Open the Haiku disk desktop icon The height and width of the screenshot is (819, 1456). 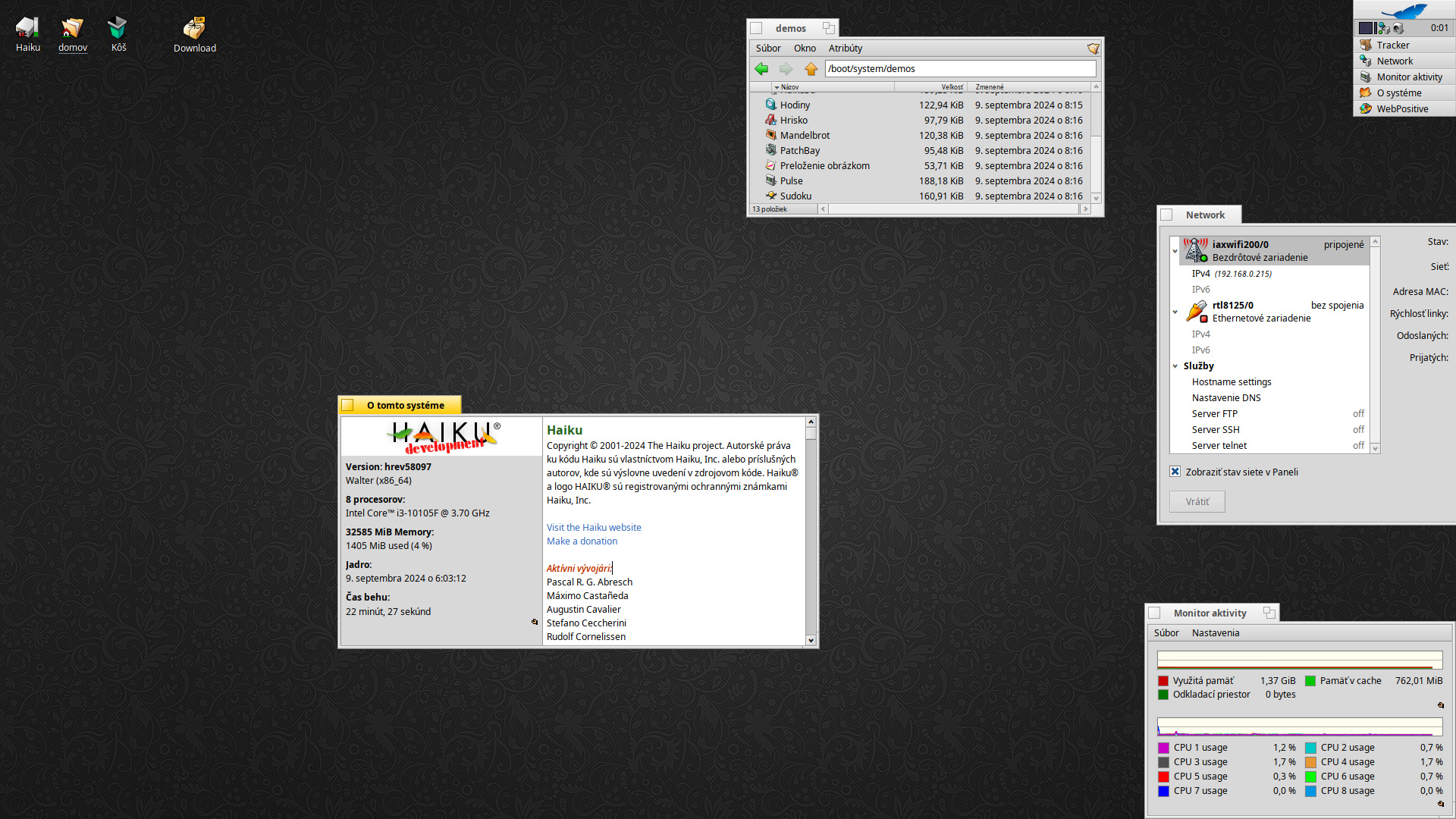[27, 28]
